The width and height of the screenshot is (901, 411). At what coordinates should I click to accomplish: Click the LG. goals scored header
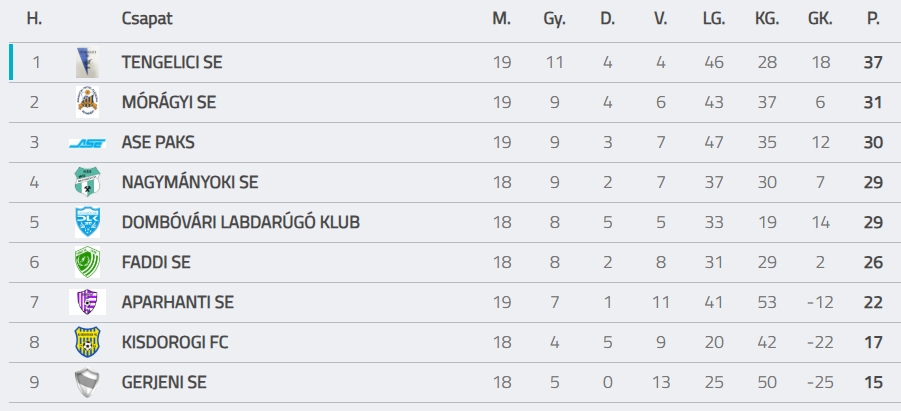click(714, 19)
